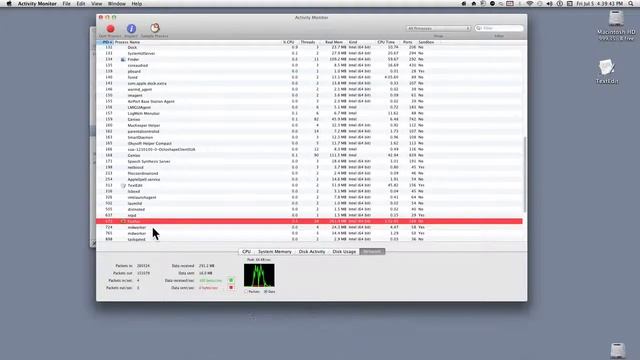Select the MacKeeper Helper process row
Viewport: 640px width, 360px height.
click(x=309, y=125)
